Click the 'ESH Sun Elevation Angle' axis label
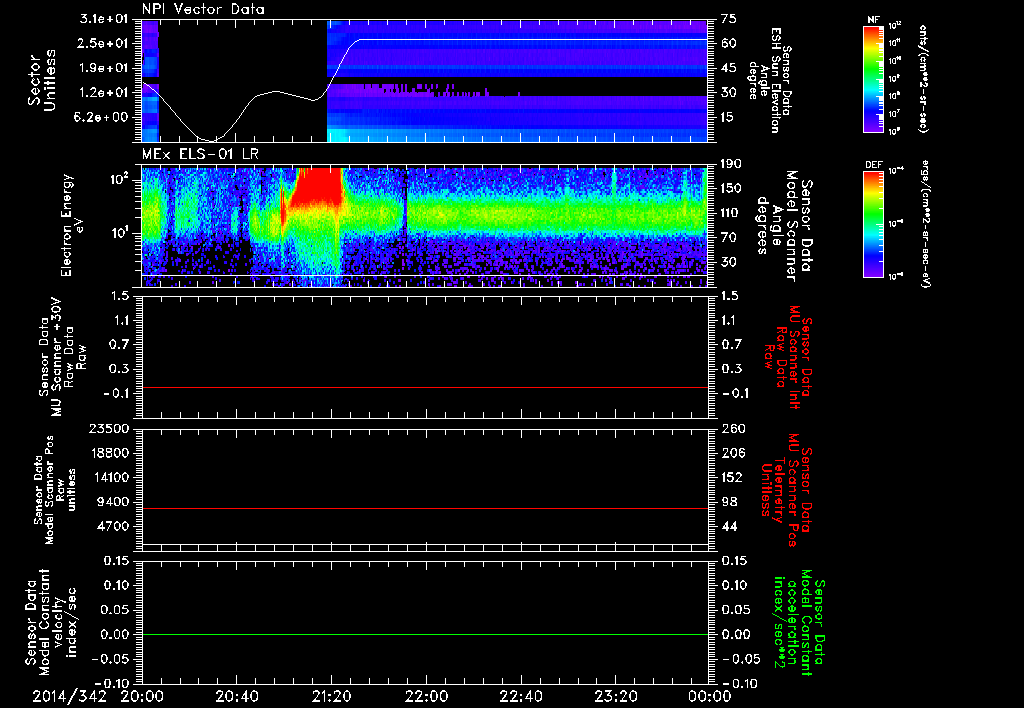 pos(771,80)
